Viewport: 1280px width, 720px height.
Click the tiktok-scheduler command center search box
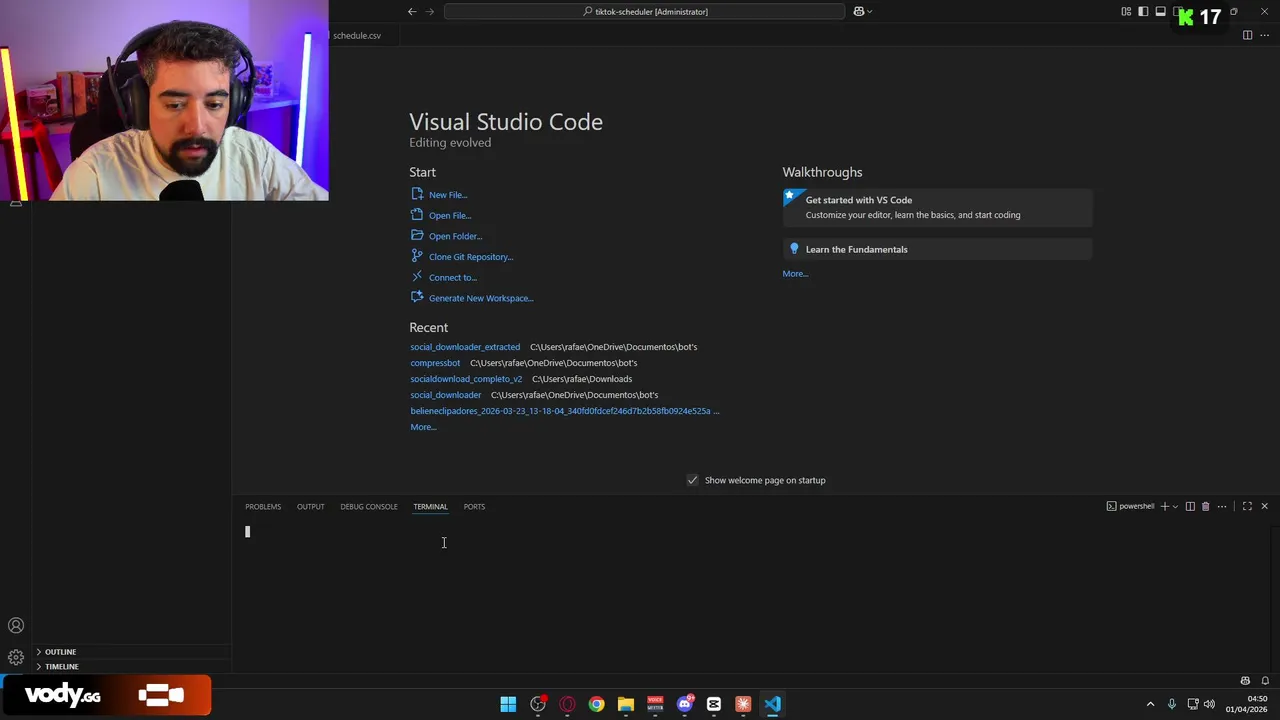click(x=645, y=11)
